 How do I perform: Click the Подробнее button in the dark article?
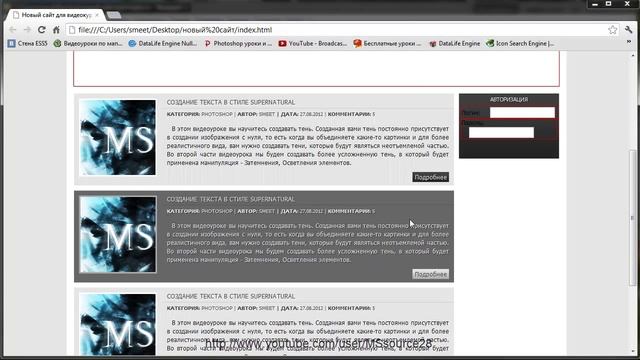(x=431, y=274)
